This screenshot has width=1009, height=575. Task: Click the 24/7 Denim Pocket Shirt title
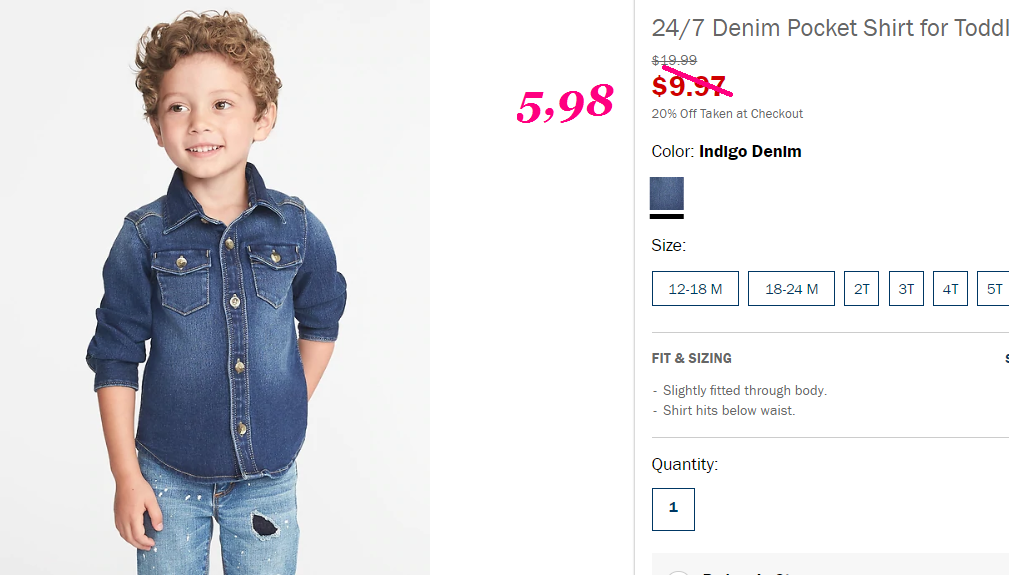click(x=830, y=28)
